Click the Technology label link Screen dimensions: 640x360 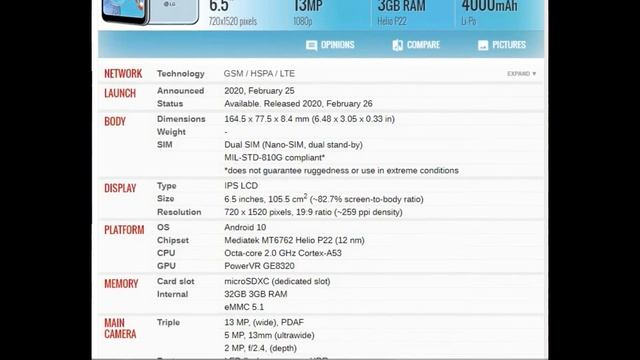(x=180, y=73)
